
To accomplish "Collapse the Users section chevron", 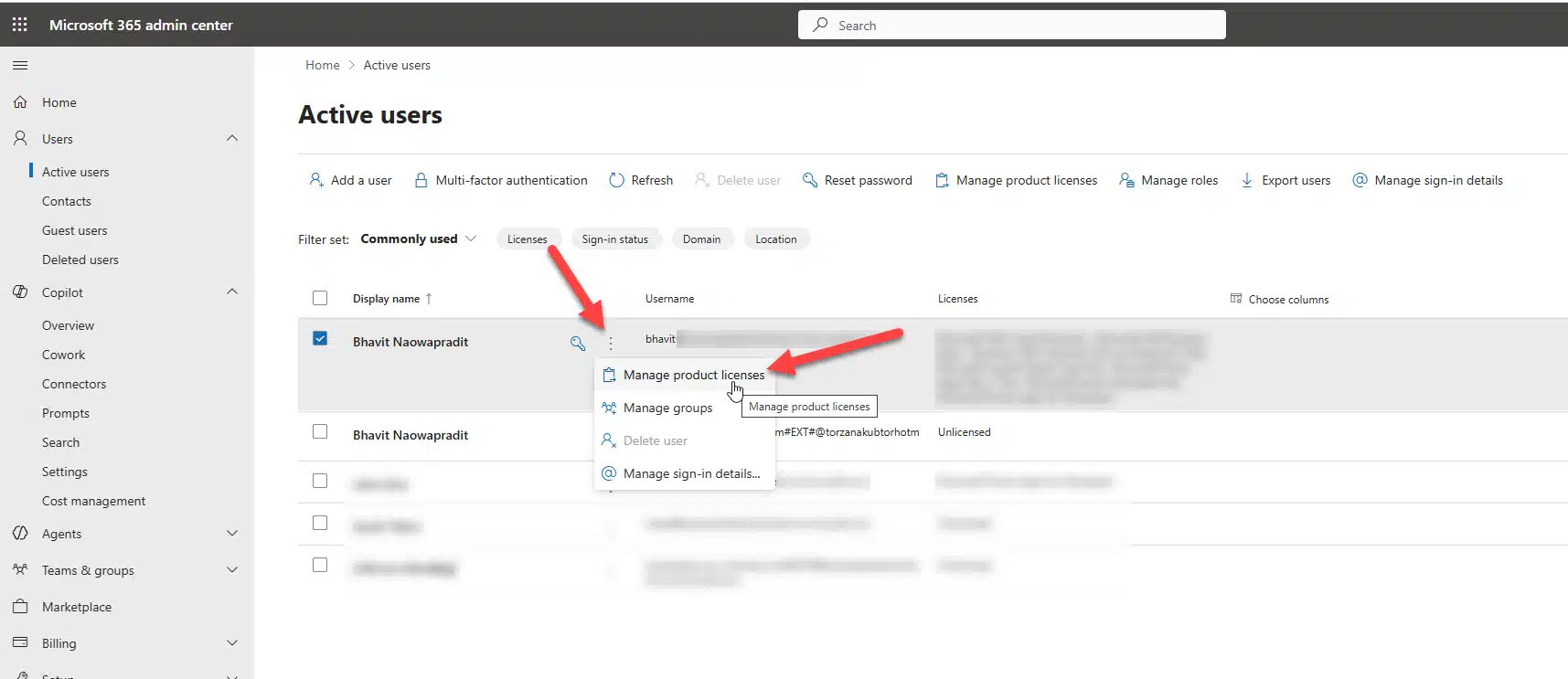I will 232,138.
